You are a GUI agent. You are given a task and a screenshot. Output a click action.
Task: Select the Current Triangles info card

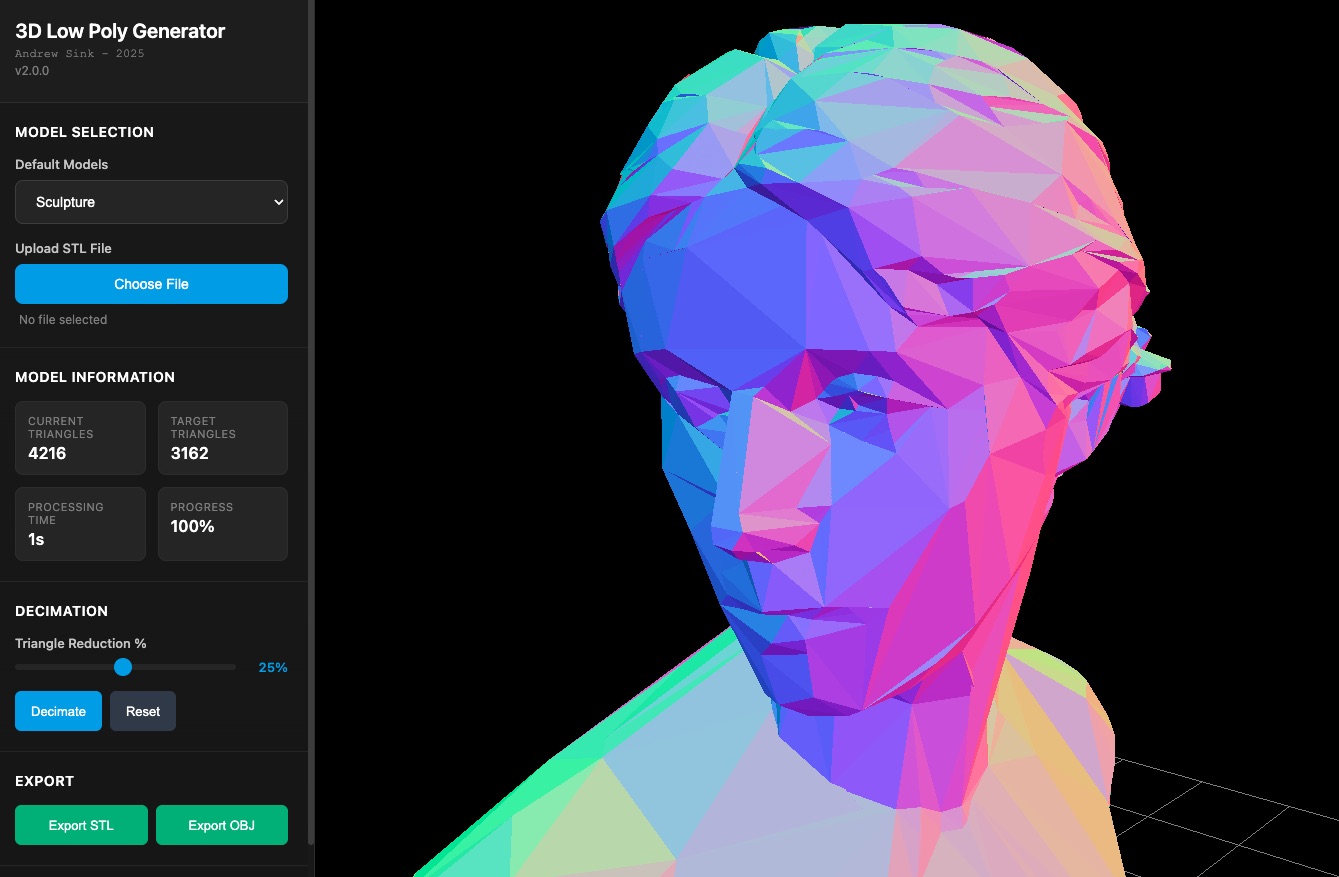tap(80, 438)
